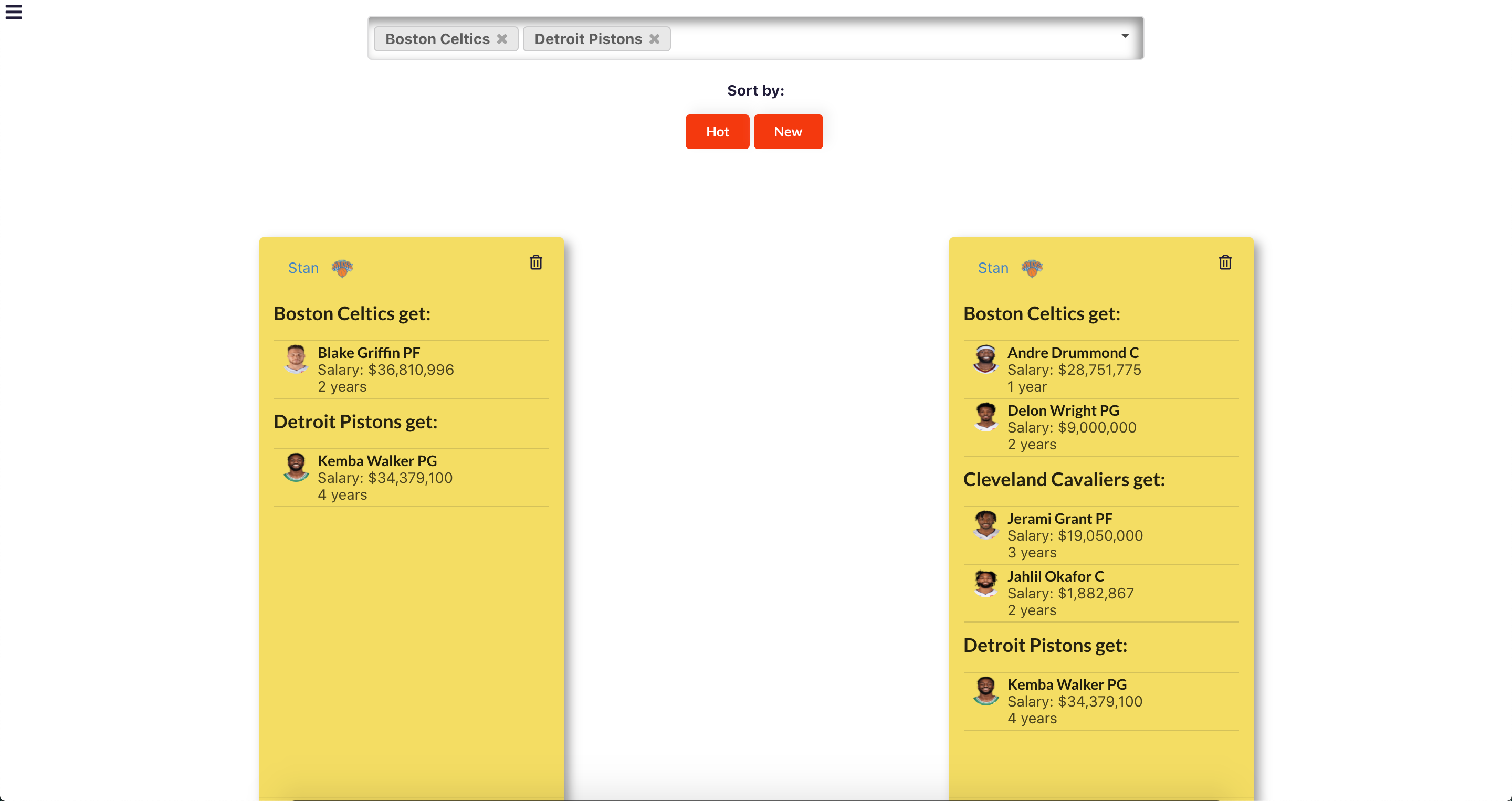Click Delon Wright's player photo
Screen dimensions: 1512x801
pyautogui.click(x=985, y=416)
